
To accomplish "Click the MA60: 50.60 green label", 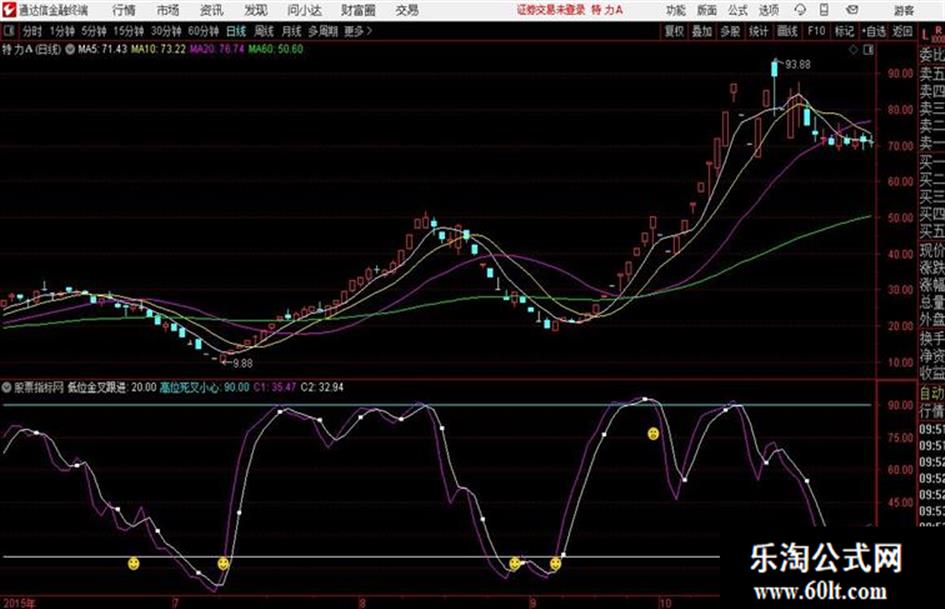I will pos(276,49).
